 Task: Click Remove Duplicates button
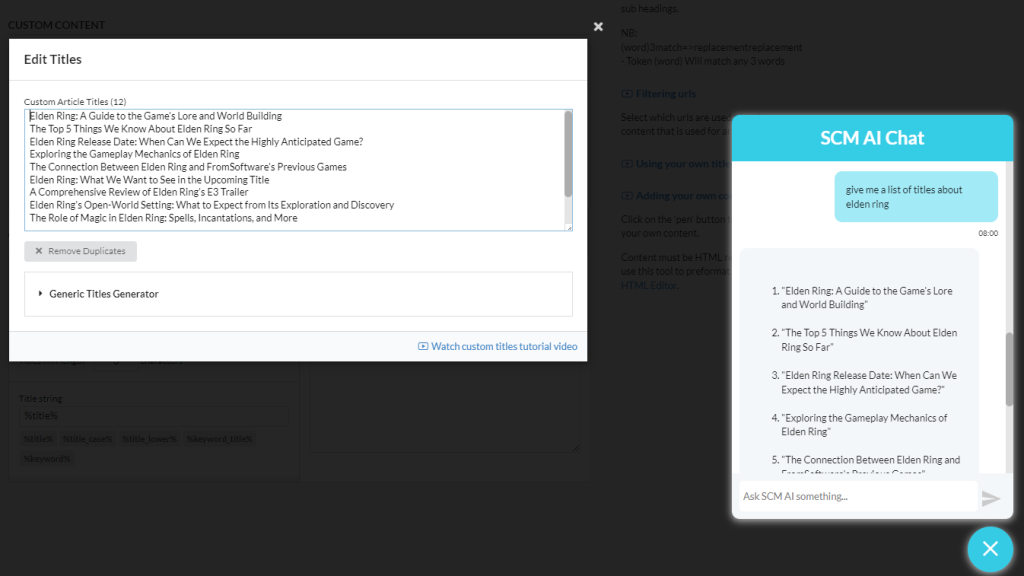[x=80, y=251]
